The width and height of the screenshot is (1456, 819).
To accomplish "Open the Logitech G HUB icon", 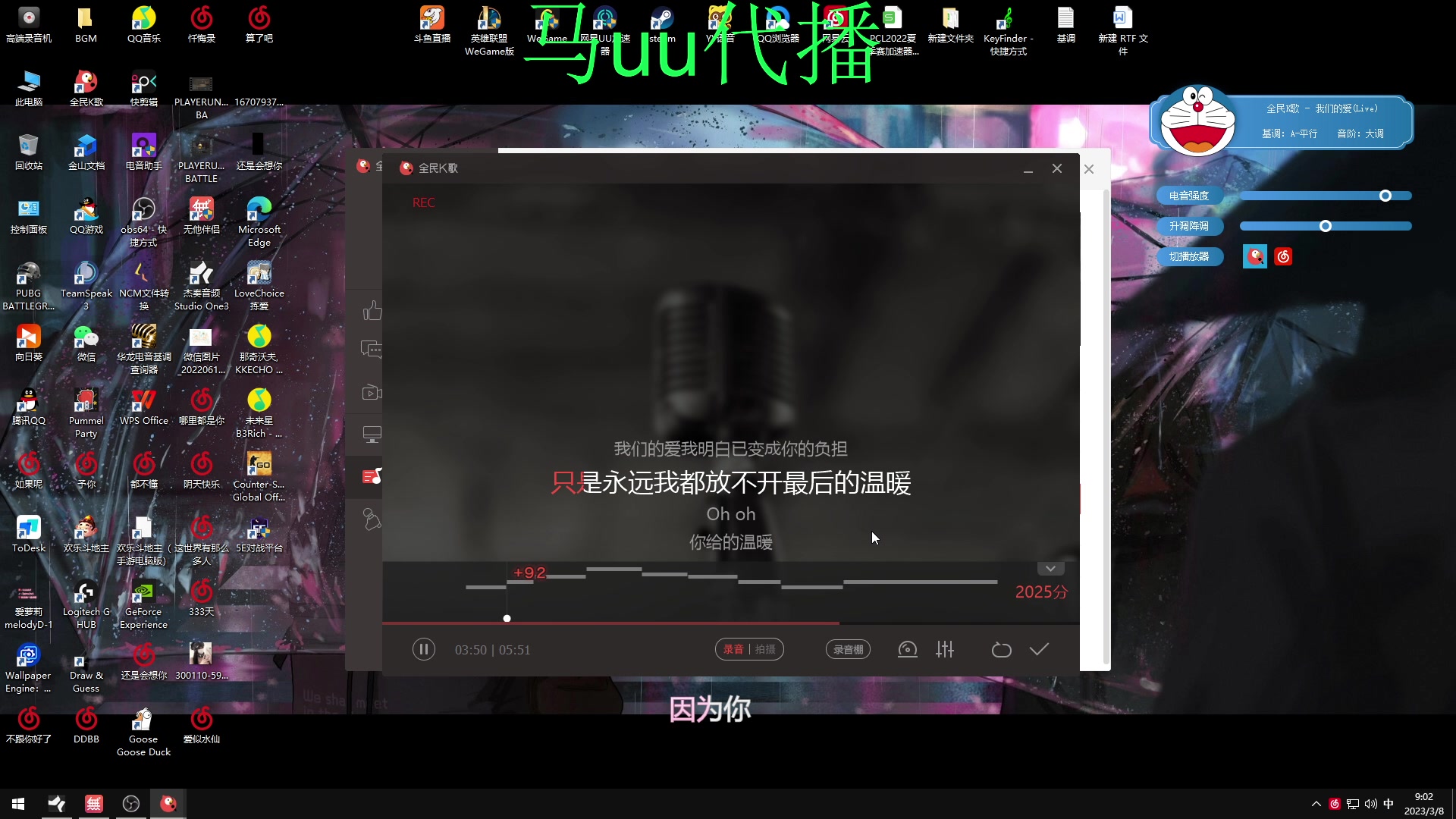I will click(x=86, y=604).
